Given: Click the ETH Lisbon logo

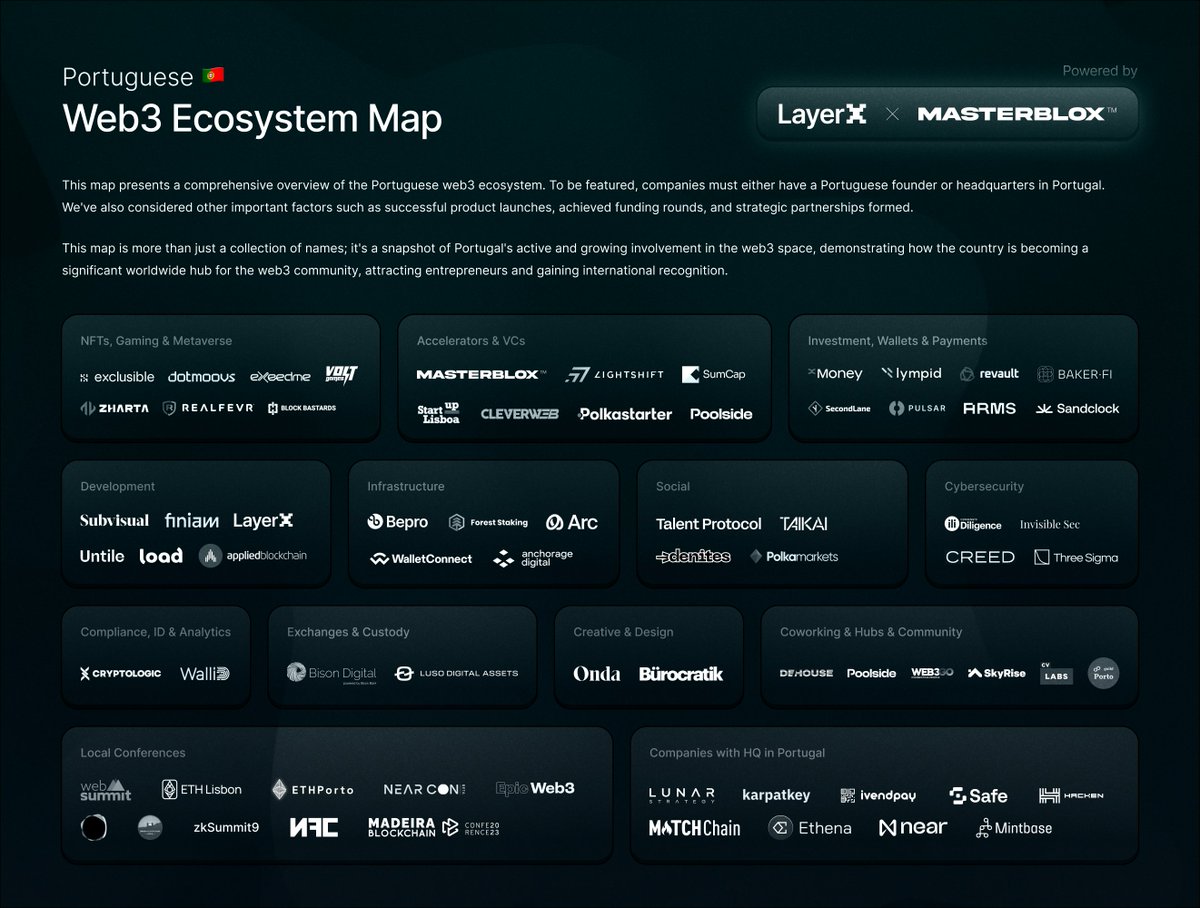Looking at the screenshot, I should click(202, 789).
